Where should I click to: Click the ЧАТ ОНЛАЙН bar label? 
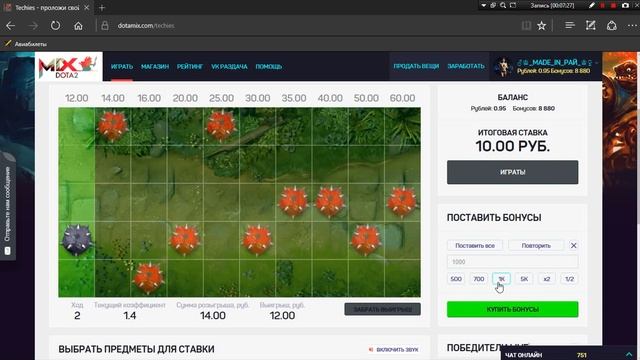tap(523, 355)
